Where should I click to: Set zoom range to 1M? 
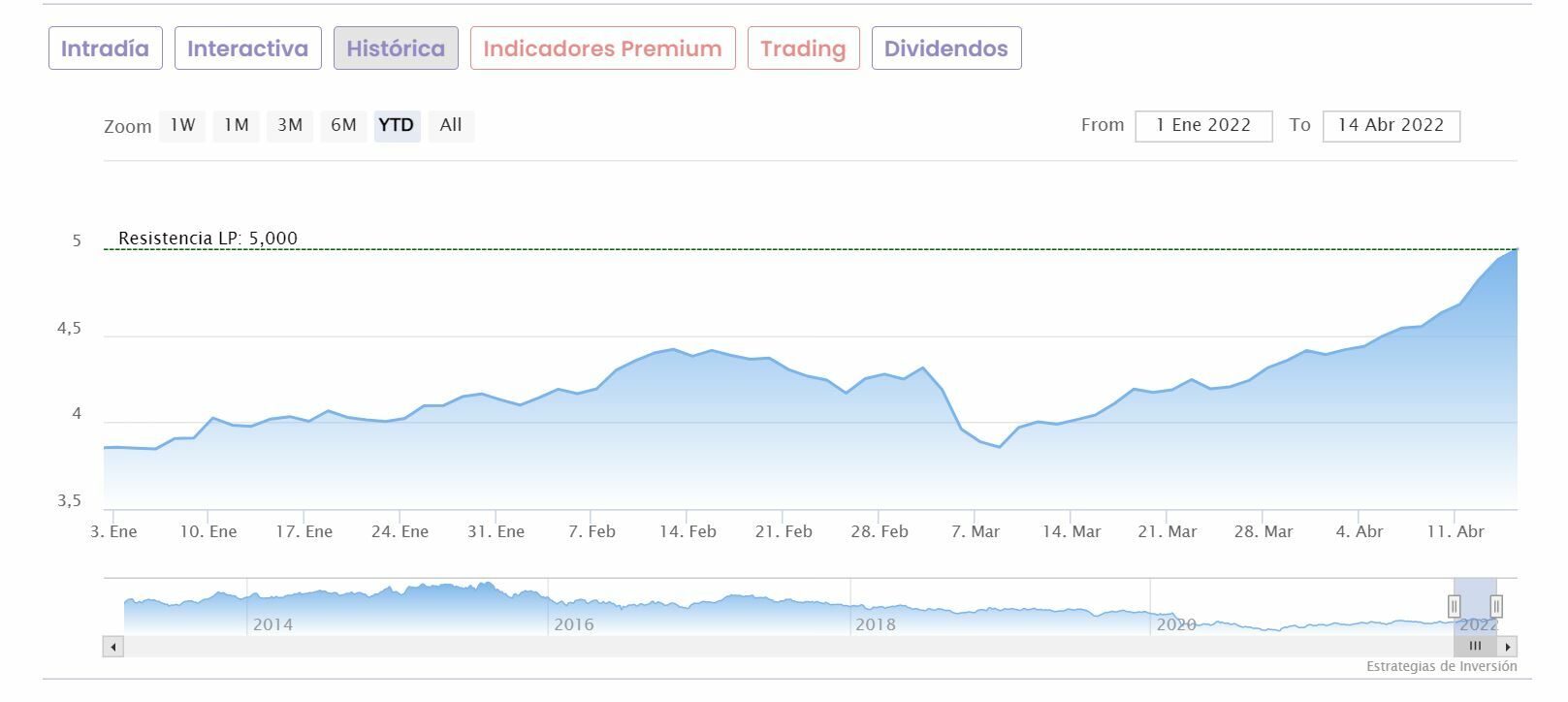pos(236,125)
